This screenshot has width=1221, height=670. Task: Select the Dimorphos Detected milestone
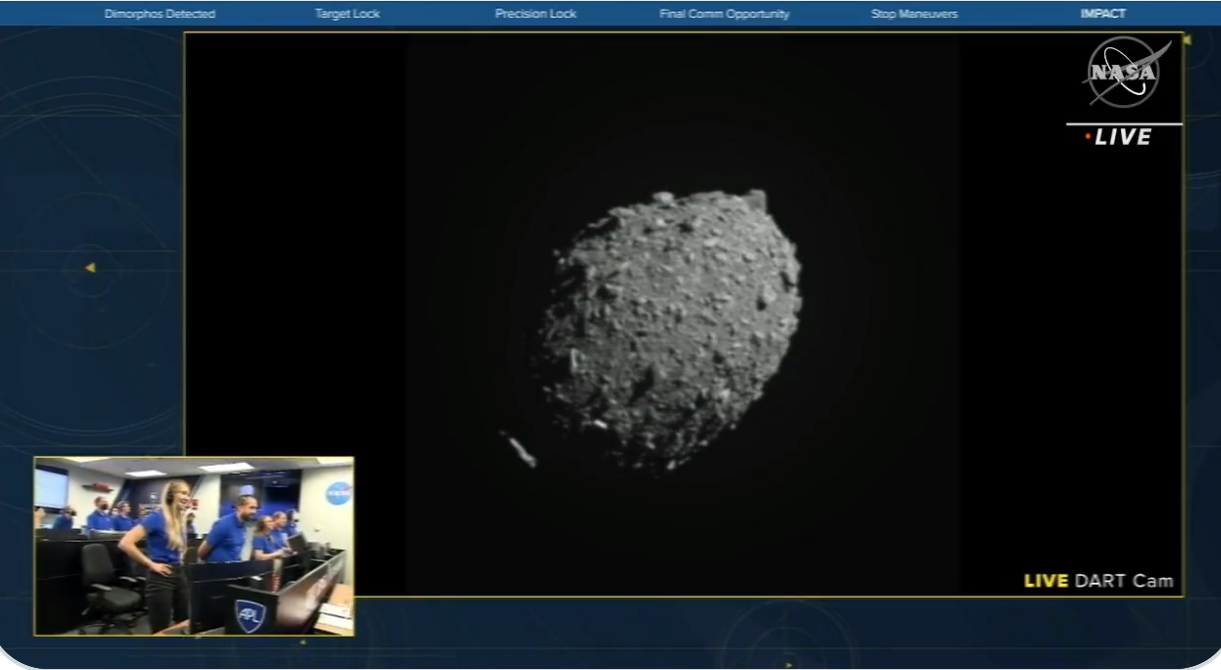tap(160, 14)
